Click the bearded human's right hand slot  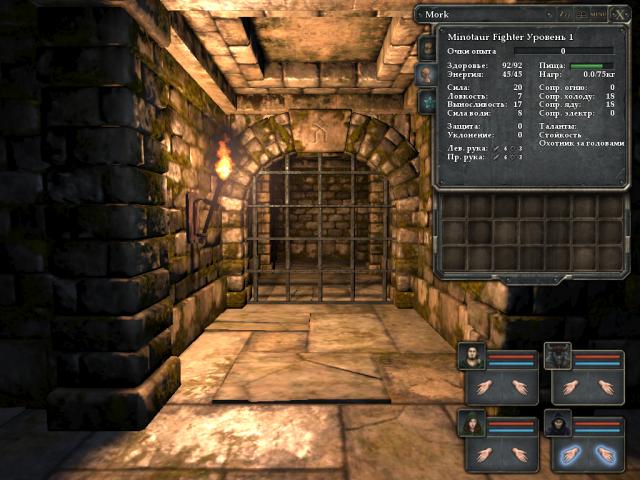pos(521,387)
